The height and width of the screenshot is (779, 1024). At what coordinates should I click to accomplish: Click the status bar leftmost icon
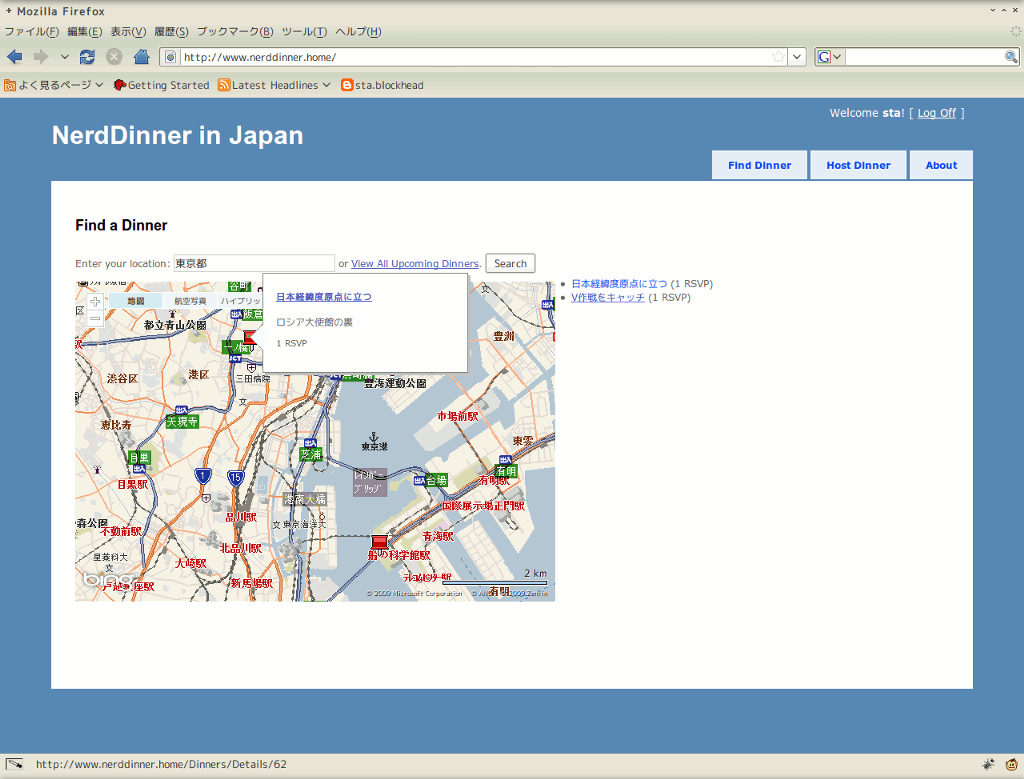click(x=14, y=764)
